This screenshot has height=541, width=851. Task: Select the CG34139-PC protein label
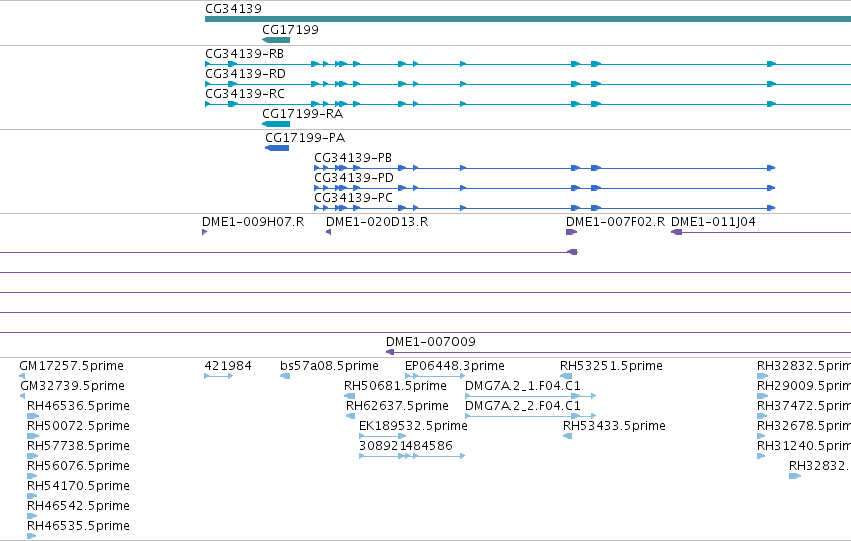353,198
